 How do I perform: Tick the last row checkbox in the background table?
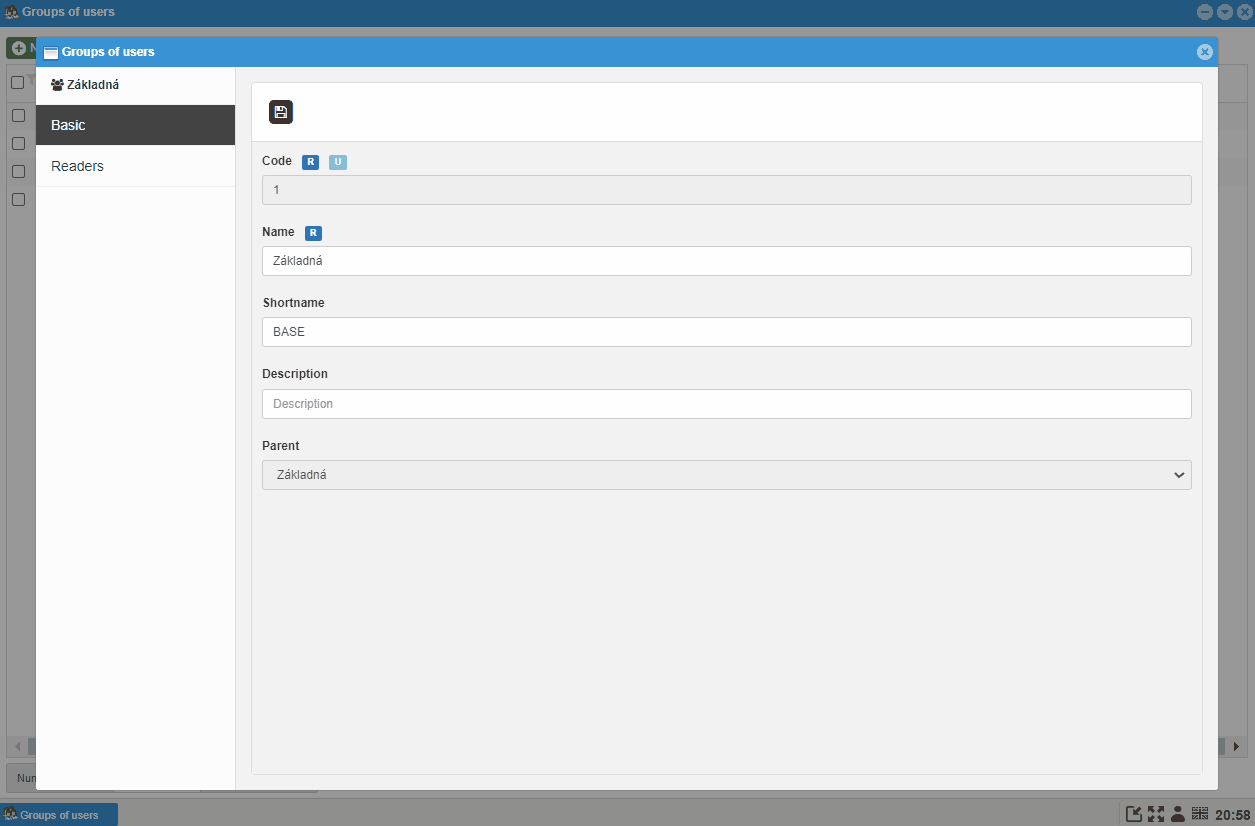coord(18,199)
